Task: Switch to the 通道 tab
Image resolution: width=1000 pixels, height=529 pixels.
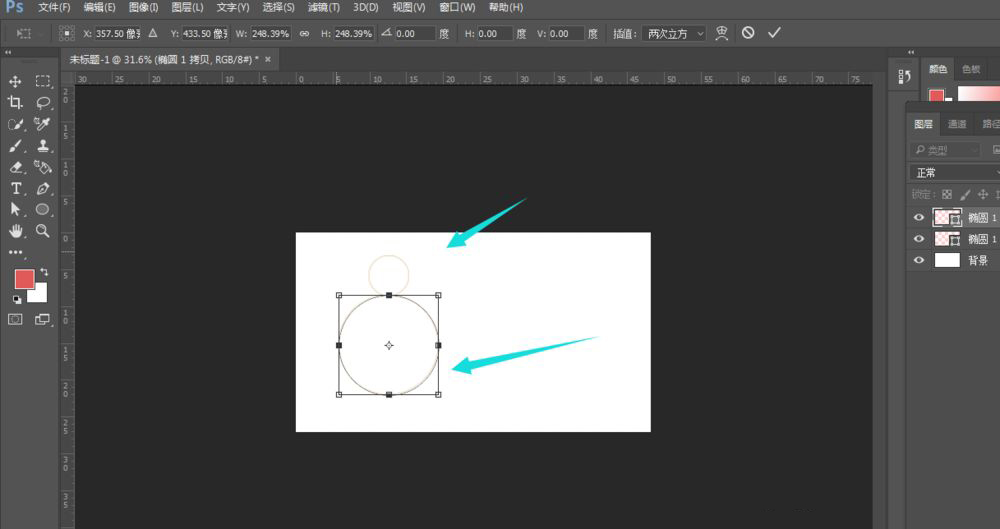Action: (957, 124)
